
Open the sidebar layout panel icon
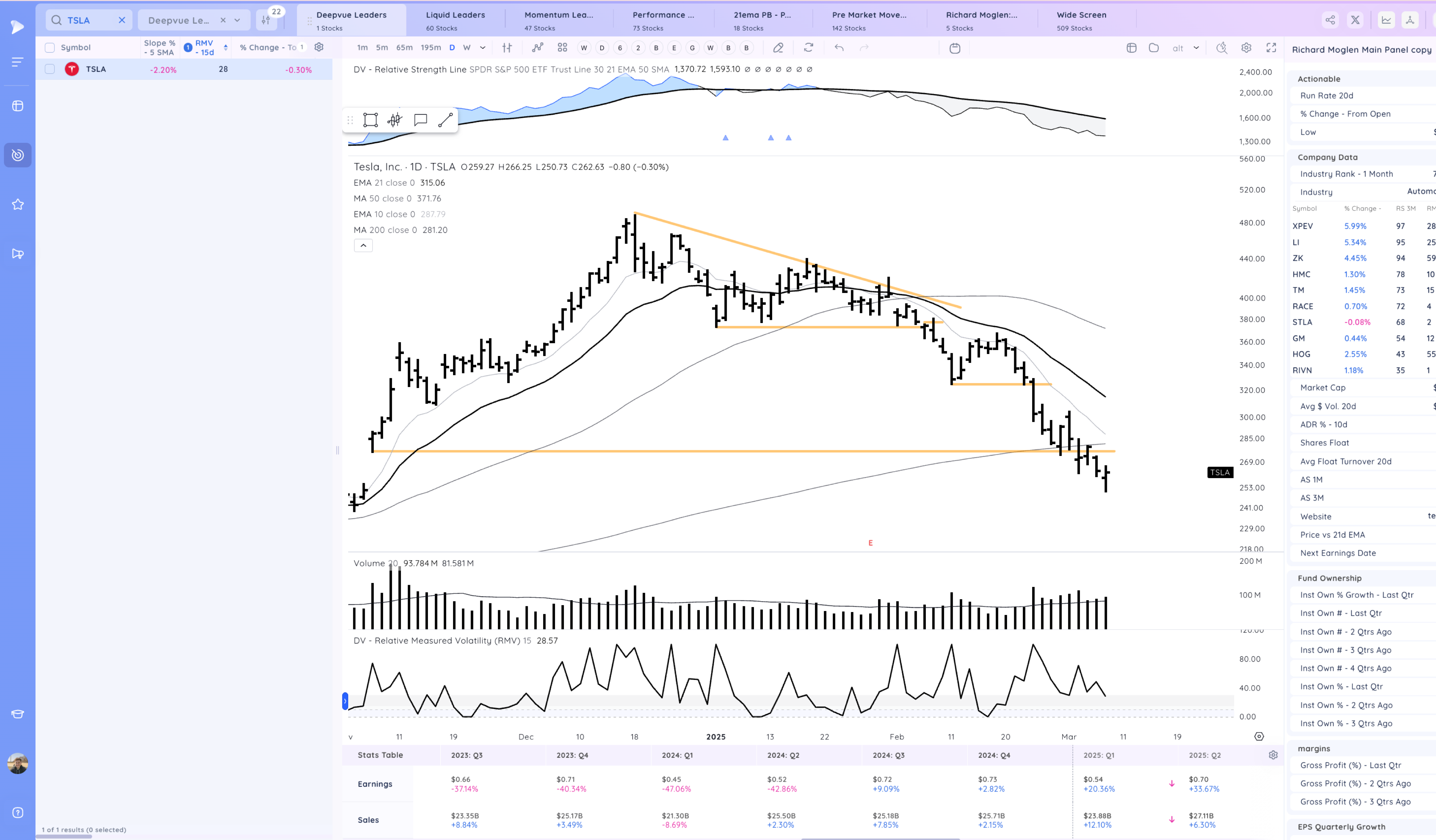[x=18, y=106]
